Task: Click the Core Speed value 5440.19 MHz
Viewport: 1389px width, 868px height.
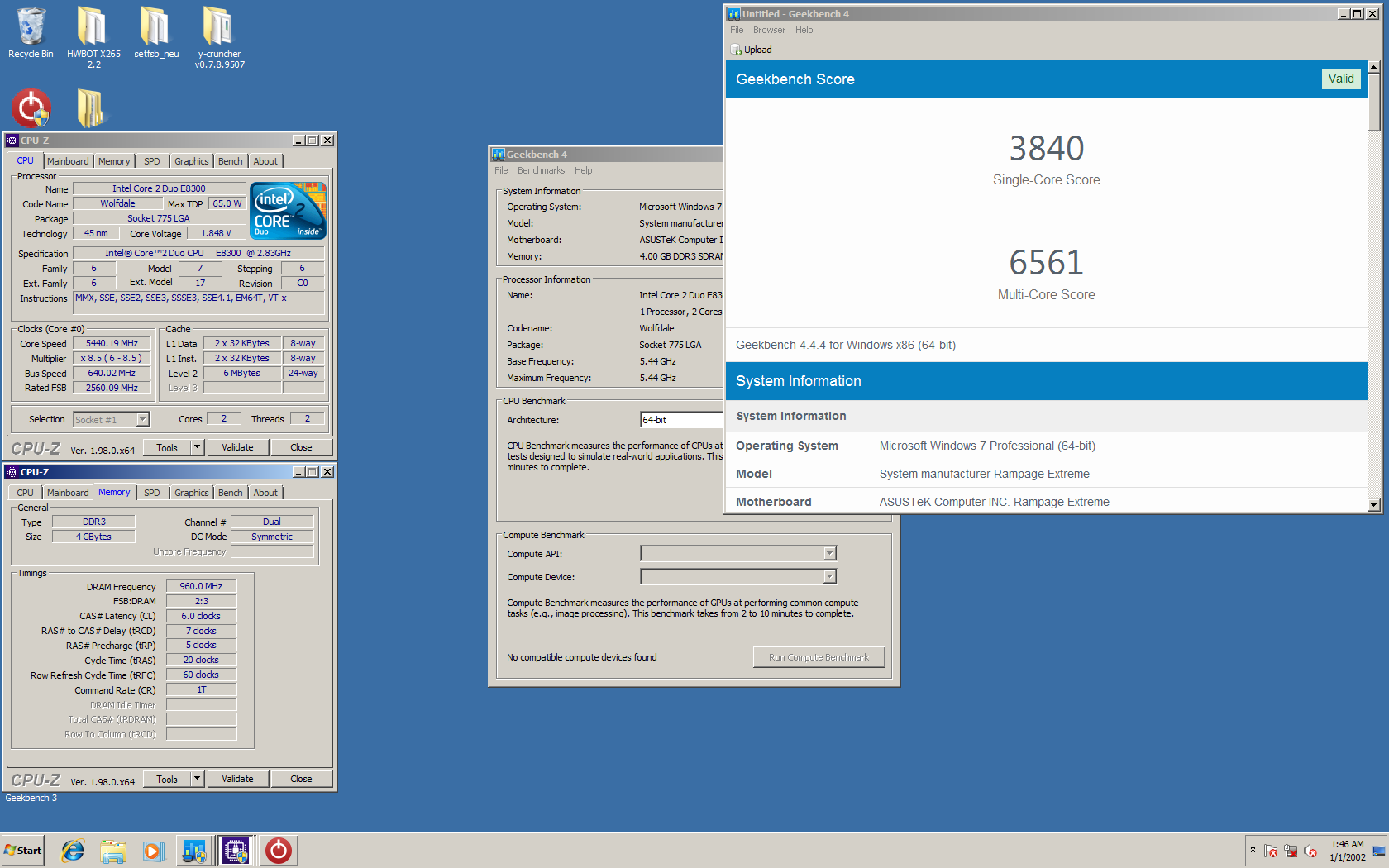Action: point(112,343)
